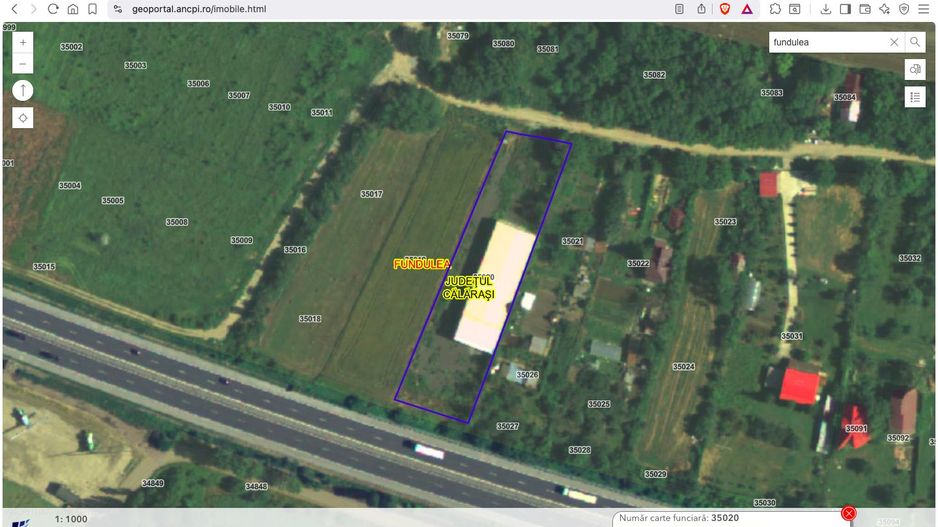Open the browser home page
Image resolution: width=938 pixels, height=527 pixels.
[72, 9]
